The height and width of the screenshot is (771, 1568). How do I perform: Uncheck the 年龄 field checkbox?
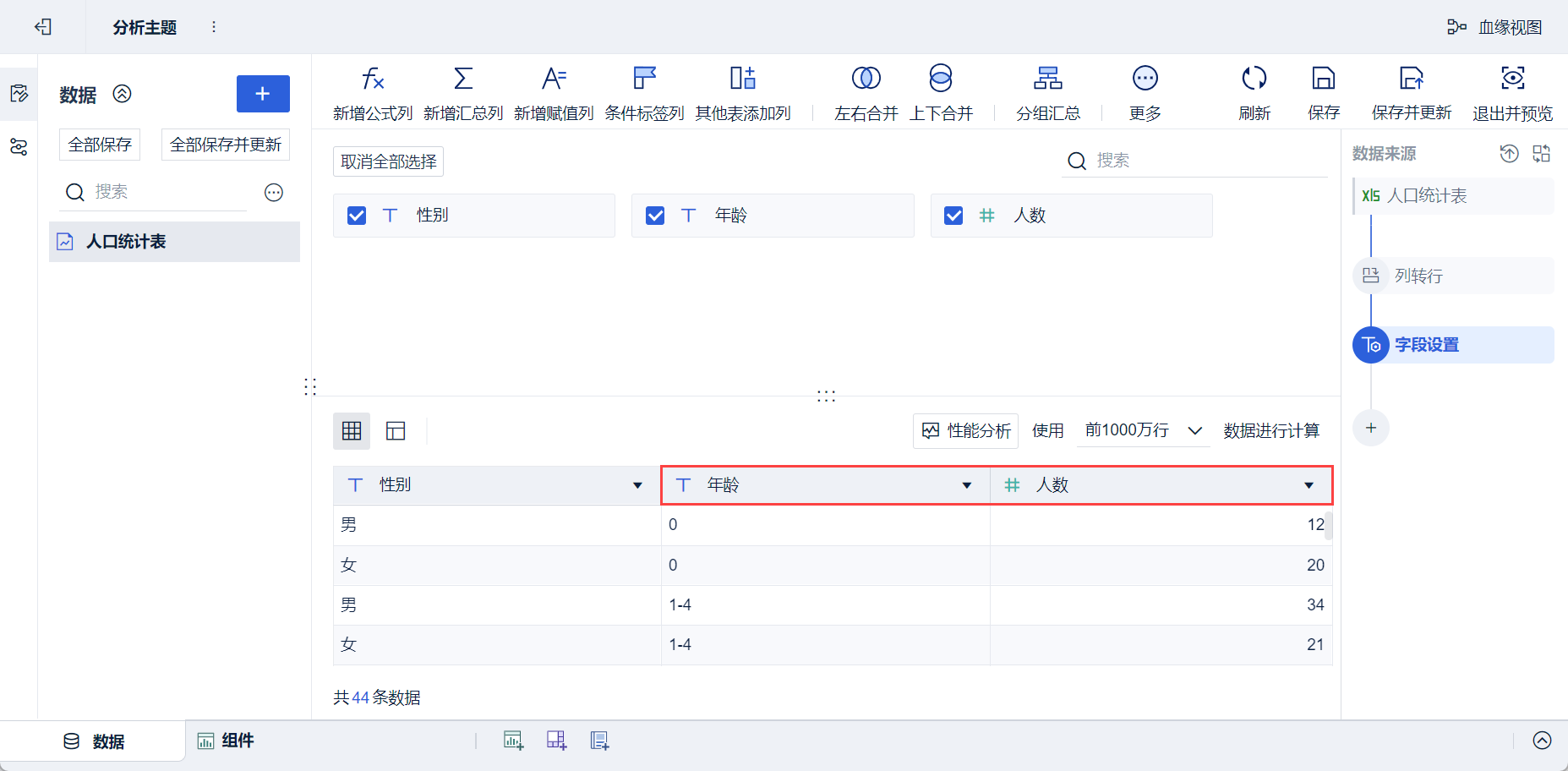[655, 216]
